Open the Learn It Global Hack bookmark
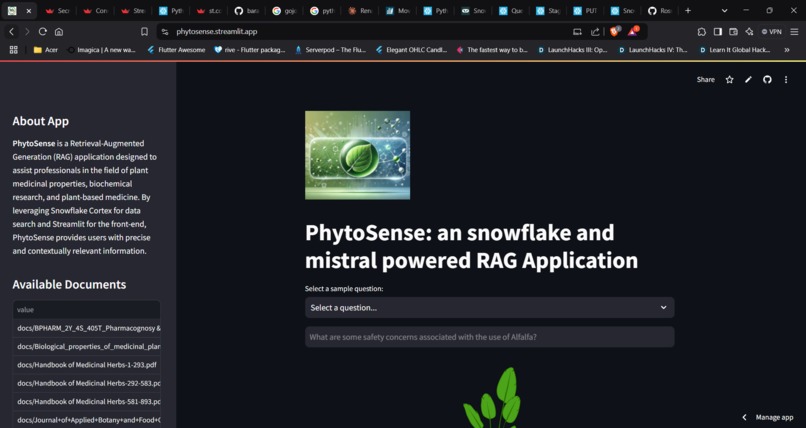The image size is (806, 428). click(x=735, y=50)
